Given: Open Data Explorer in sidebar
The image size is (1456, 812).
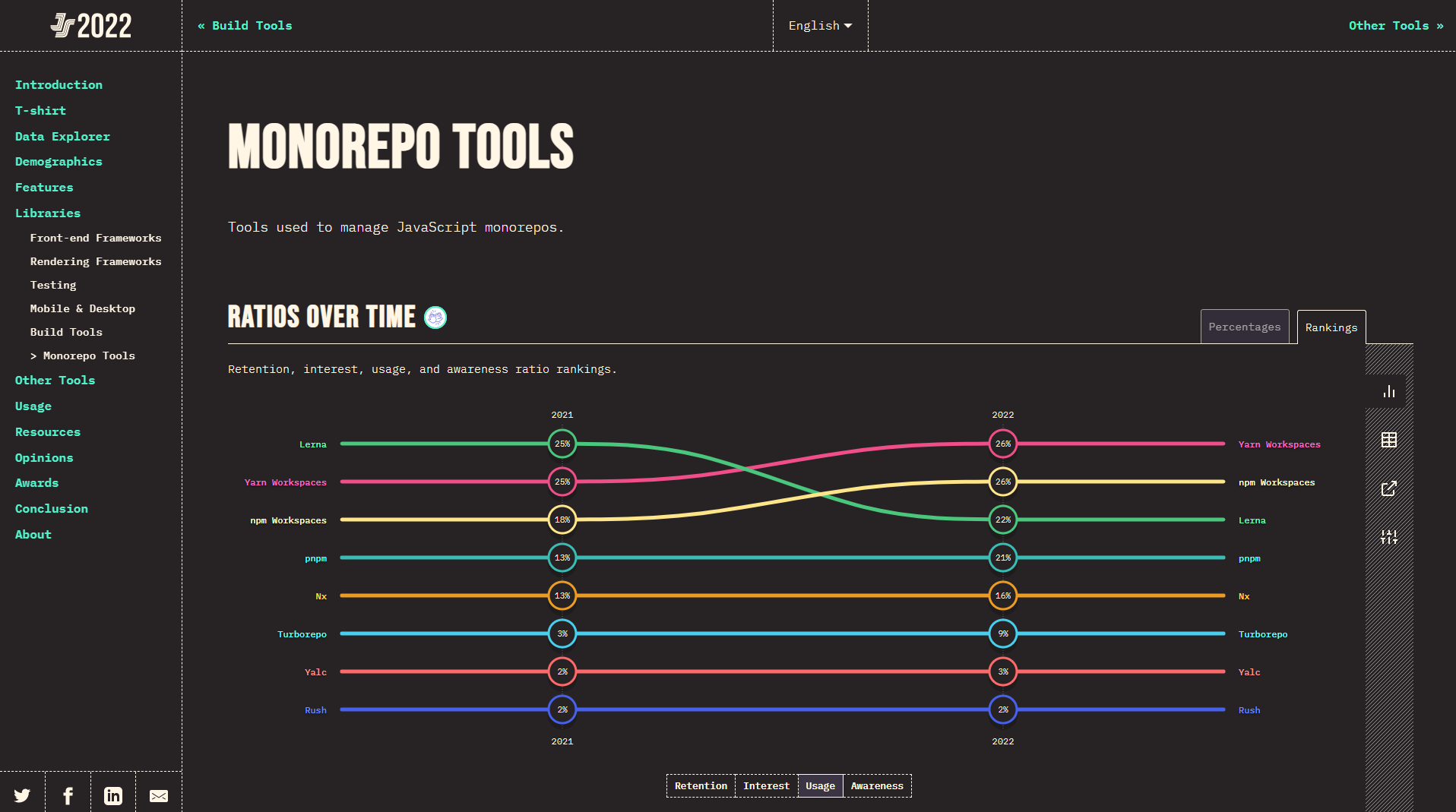Looking at the screenshot, I should coord(62,137).
